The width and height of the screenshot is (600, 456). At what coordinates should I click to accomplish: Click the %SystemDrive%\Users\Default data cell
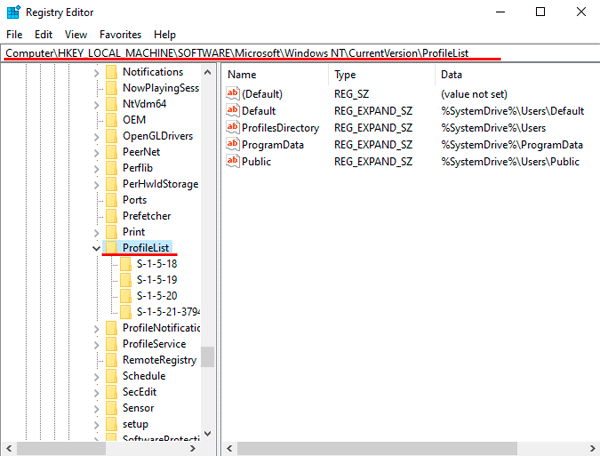[512, 111]
